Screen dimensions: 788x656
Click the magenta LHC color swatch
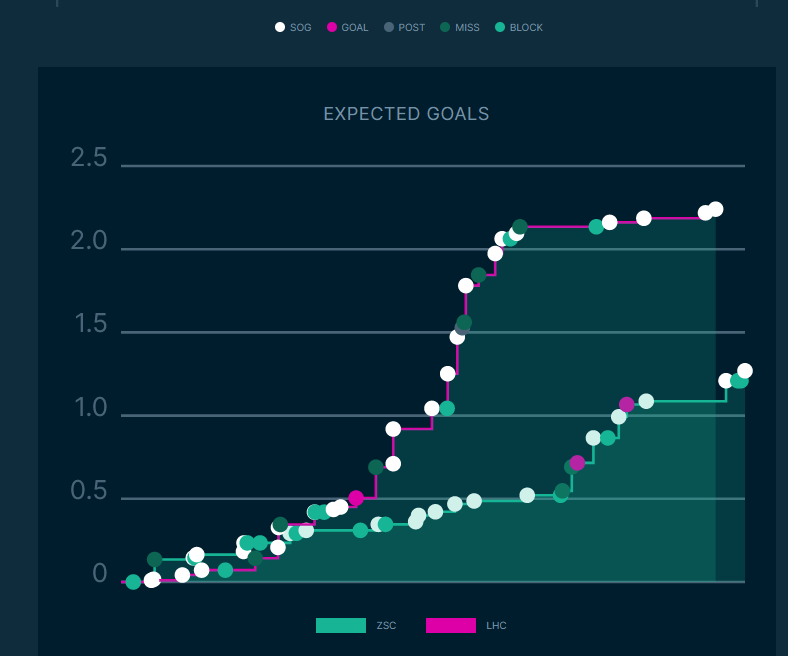[x=451, y=626]
